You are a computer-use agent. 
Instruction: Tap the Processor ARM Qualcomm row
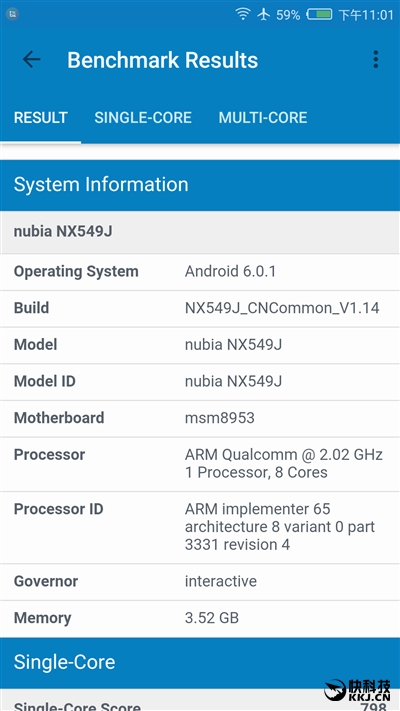(200, 464)
